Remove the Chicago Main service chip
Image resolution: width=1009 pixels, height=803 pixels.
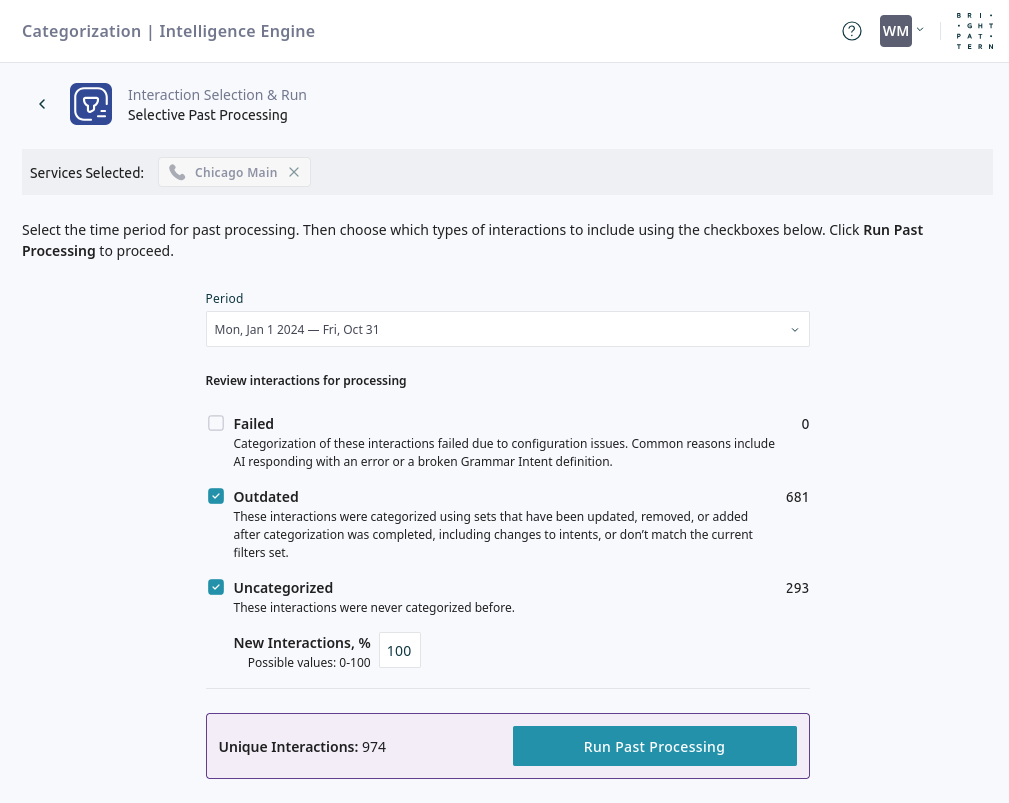(294, 172)
